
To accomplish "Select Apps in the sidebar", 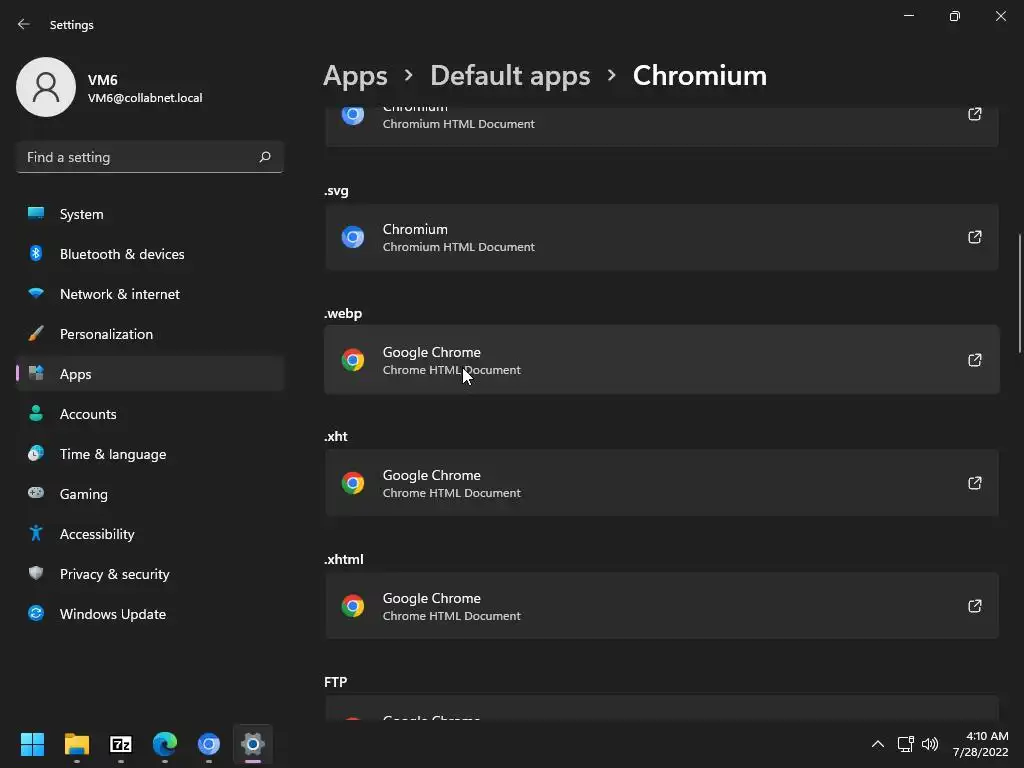I will click(150, 374).
